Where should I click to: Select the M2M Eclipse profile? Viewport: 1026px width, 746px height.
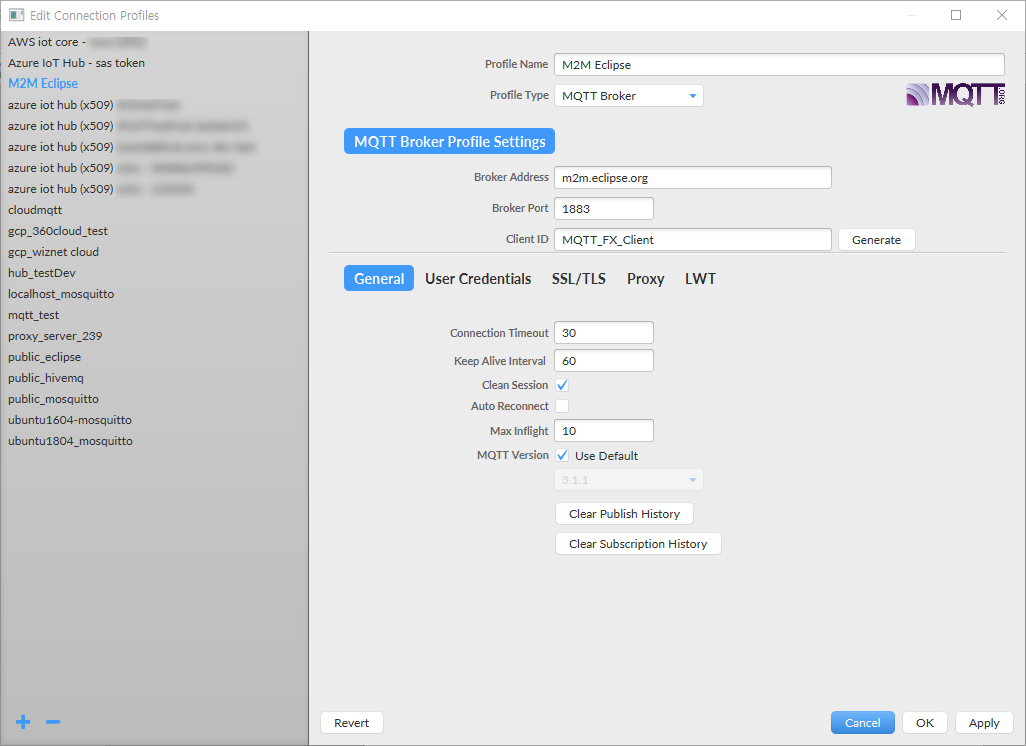click(154, 84)
